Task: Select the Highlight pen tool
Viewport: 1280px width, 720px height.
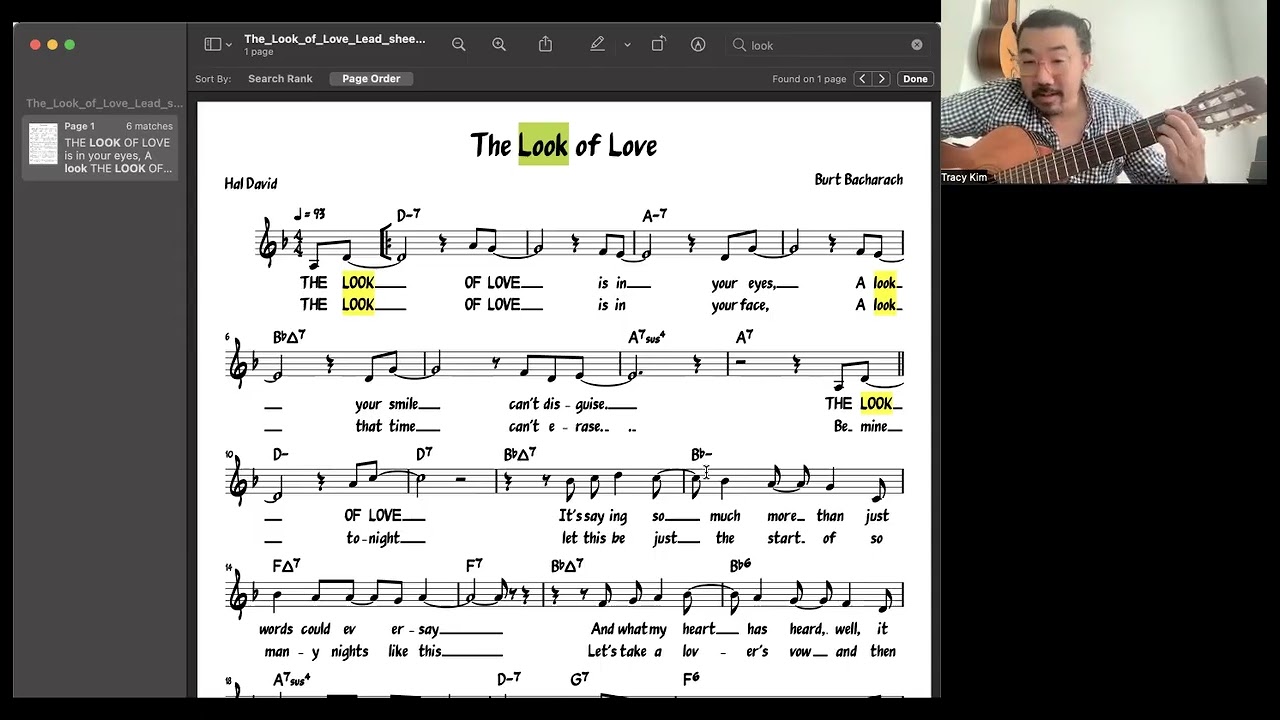Action: [597, 44]
